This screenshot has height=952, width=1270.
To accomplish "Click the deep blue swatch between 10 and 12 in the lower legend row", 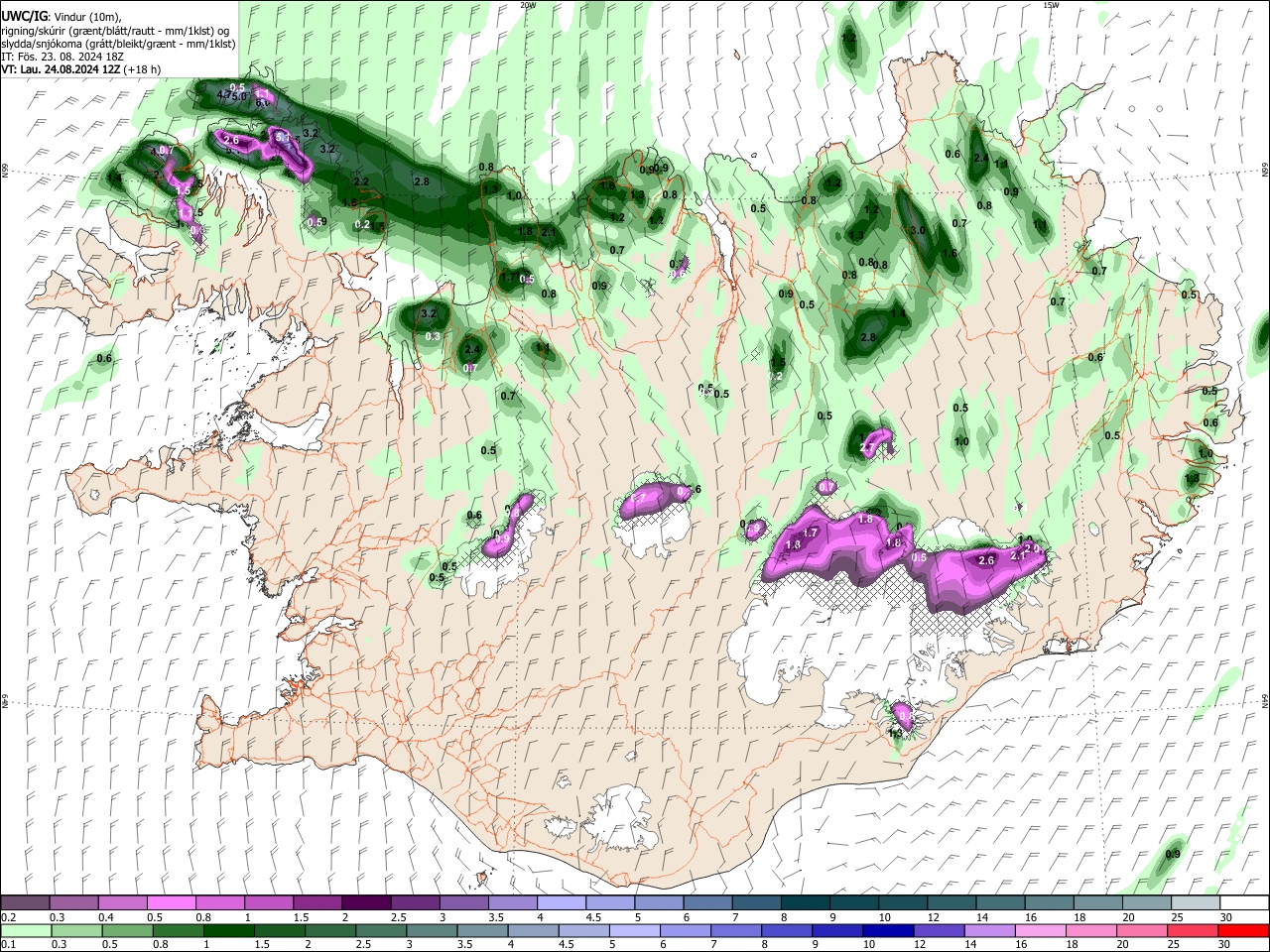I will (x=888, y=931).
